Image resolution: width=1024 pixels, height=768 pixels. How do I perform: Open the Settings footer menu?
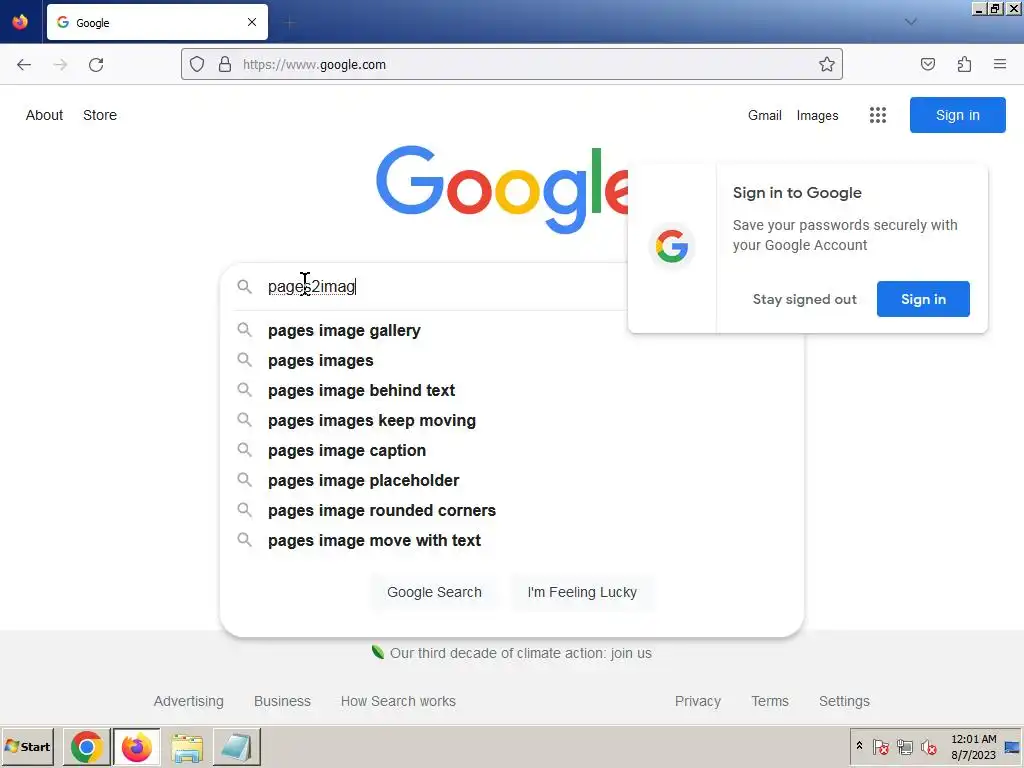[x=844, y=701]
